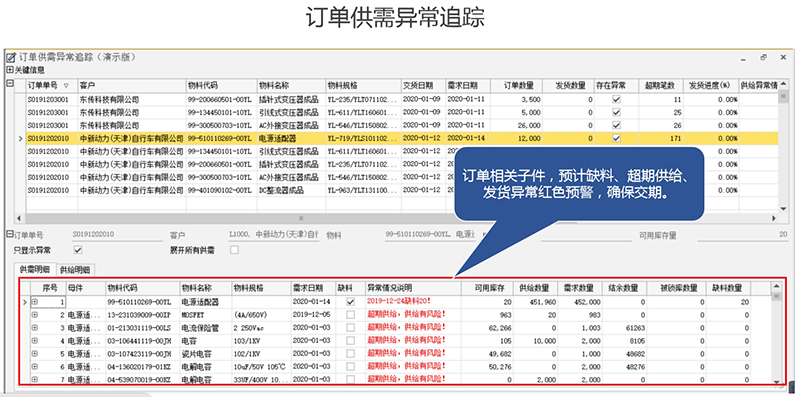Image resolution: width=800 pixels, height=397 pixels.
Task: Toggle 存在异常 checkbox for quantity 5,000 row
Action: tap(616, 112)
